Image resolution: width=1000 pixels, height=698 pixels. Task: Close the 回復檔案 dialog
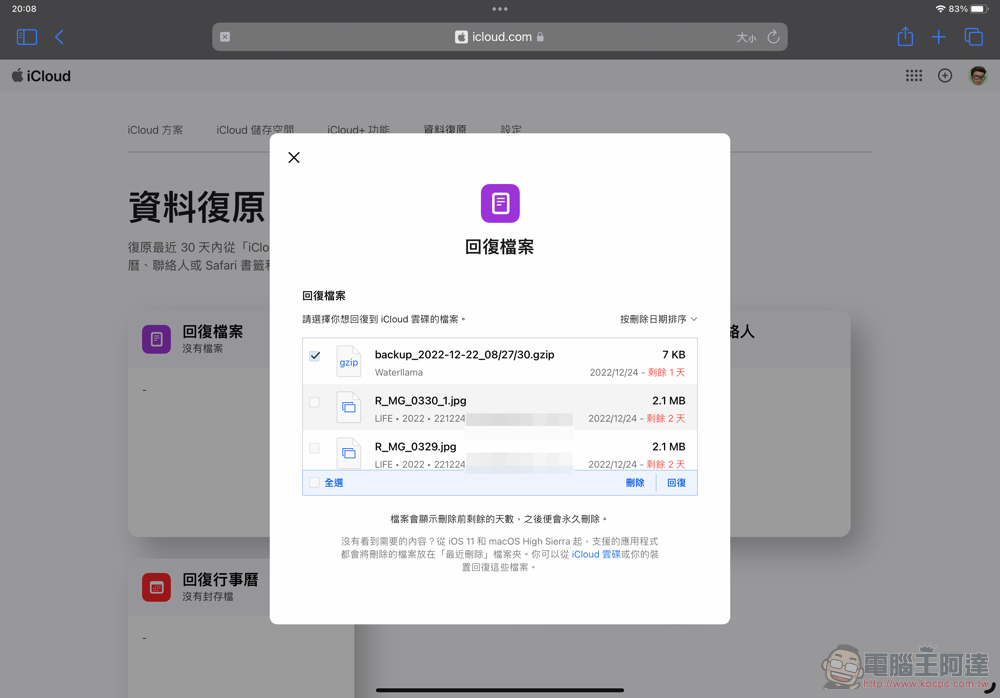point(294,158)
